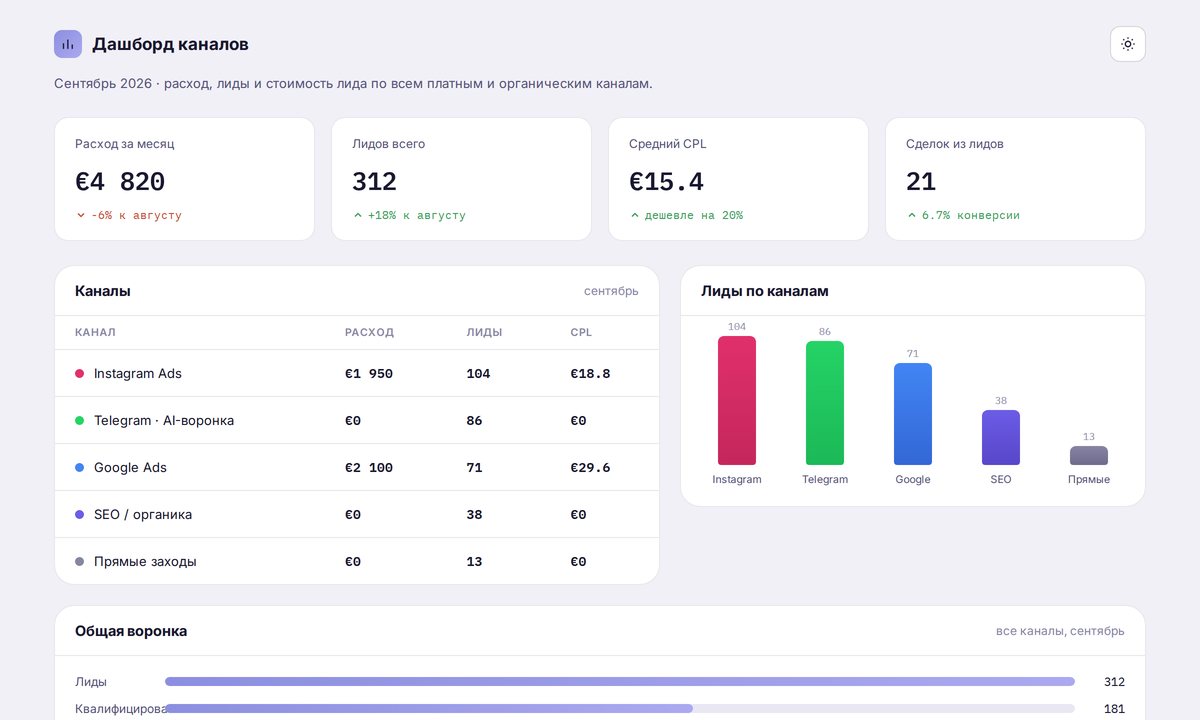Click the Каналы panel heading
The image size is (1200, 720).
tap(103, 291)
